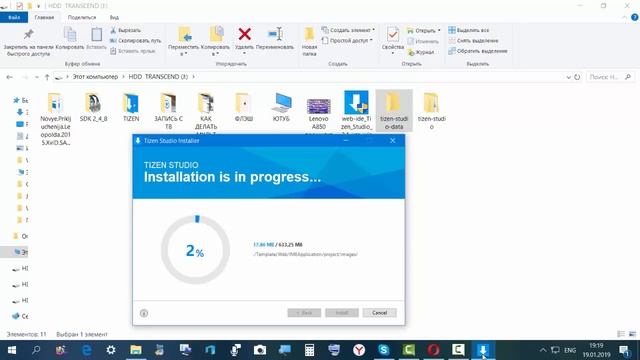Click the Pin to Quick Access icon

pos(28,35)
